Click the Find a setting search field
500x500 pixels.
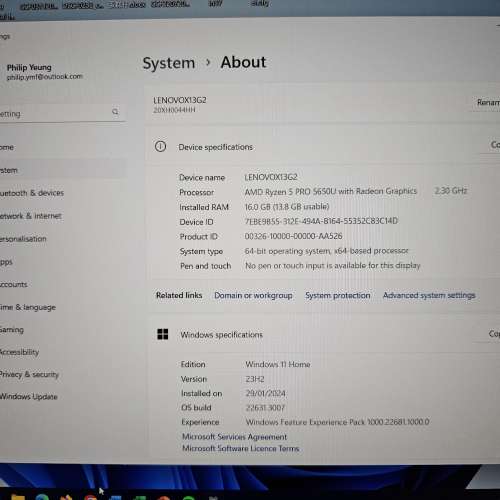pyautogui.click(x=62, y=113)
